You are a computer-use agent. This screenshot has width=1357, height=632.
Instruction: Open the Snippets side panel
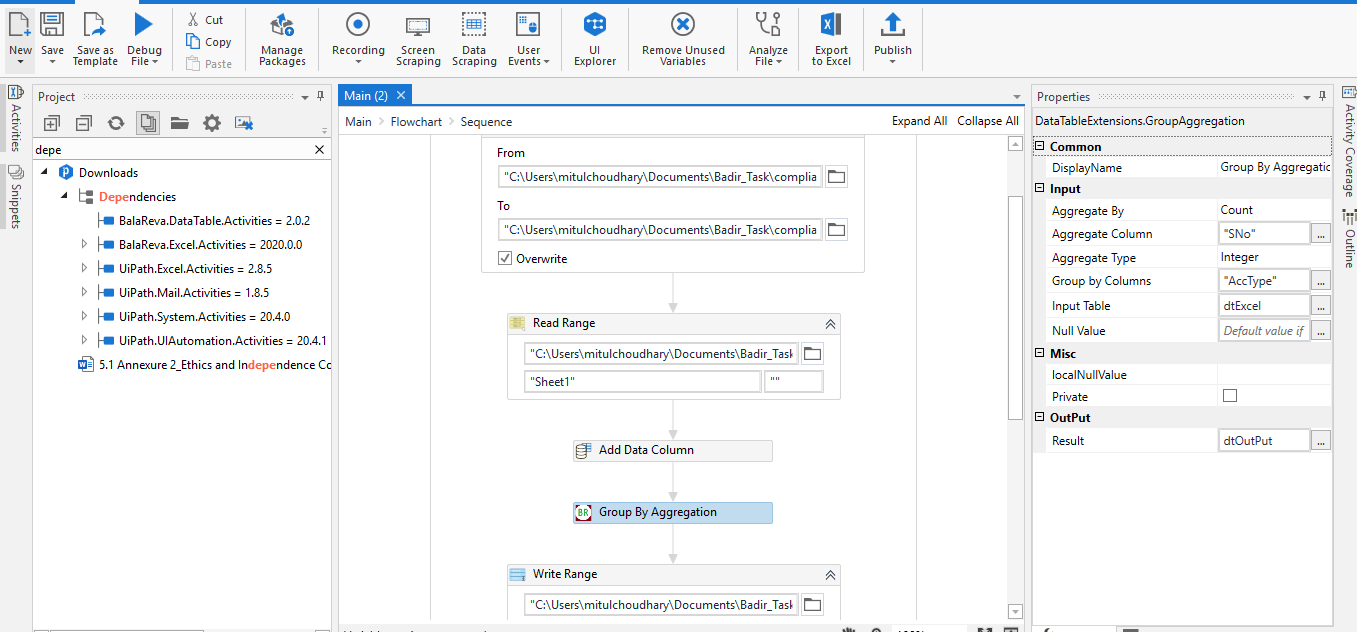pos(15,195)
